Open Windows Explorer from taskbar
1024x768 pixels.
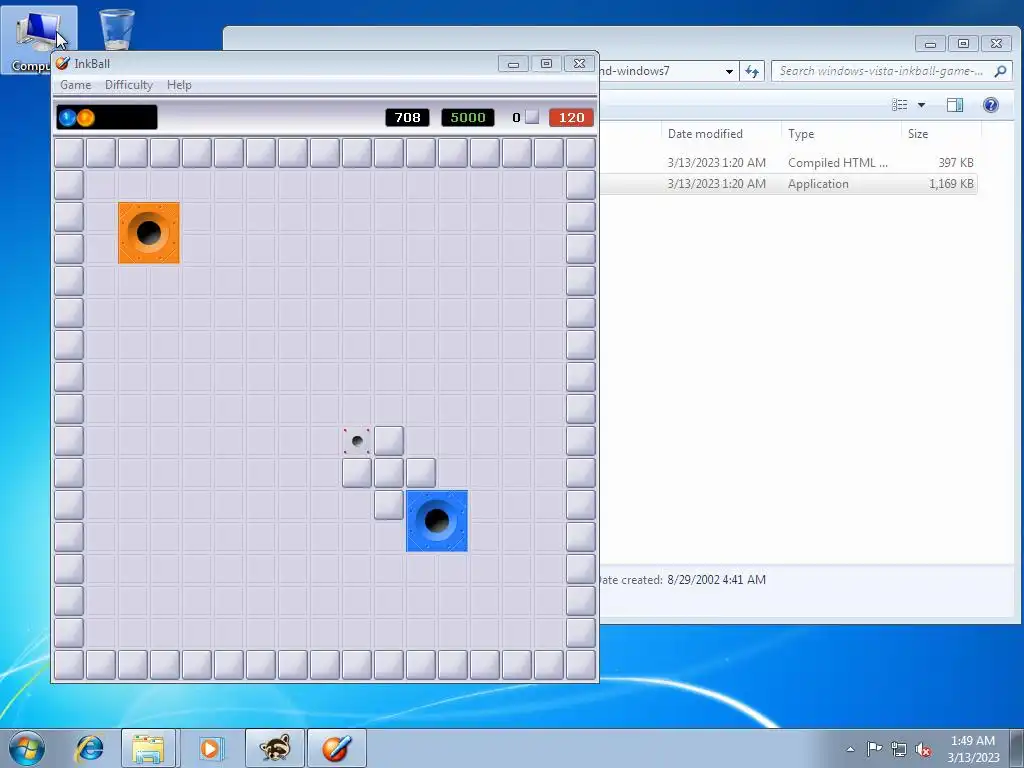[148, 748]
